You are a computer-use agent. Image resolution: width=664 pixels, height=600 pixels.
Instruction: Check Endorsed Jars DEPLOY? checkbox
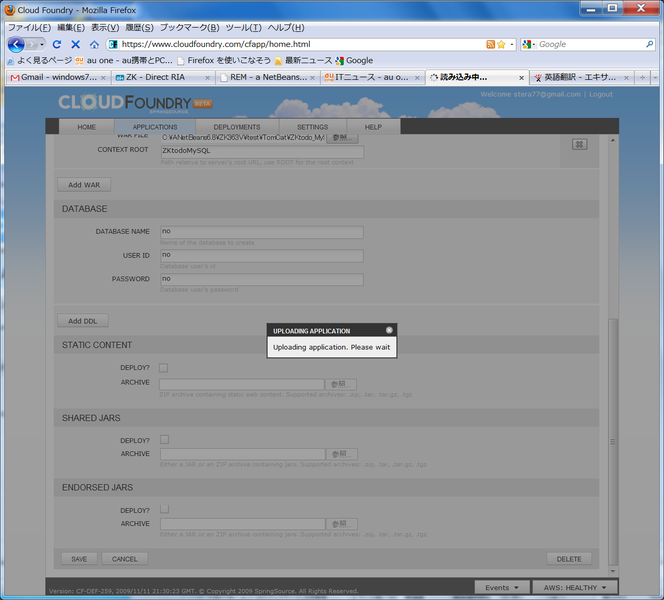(x=164, y=509)
